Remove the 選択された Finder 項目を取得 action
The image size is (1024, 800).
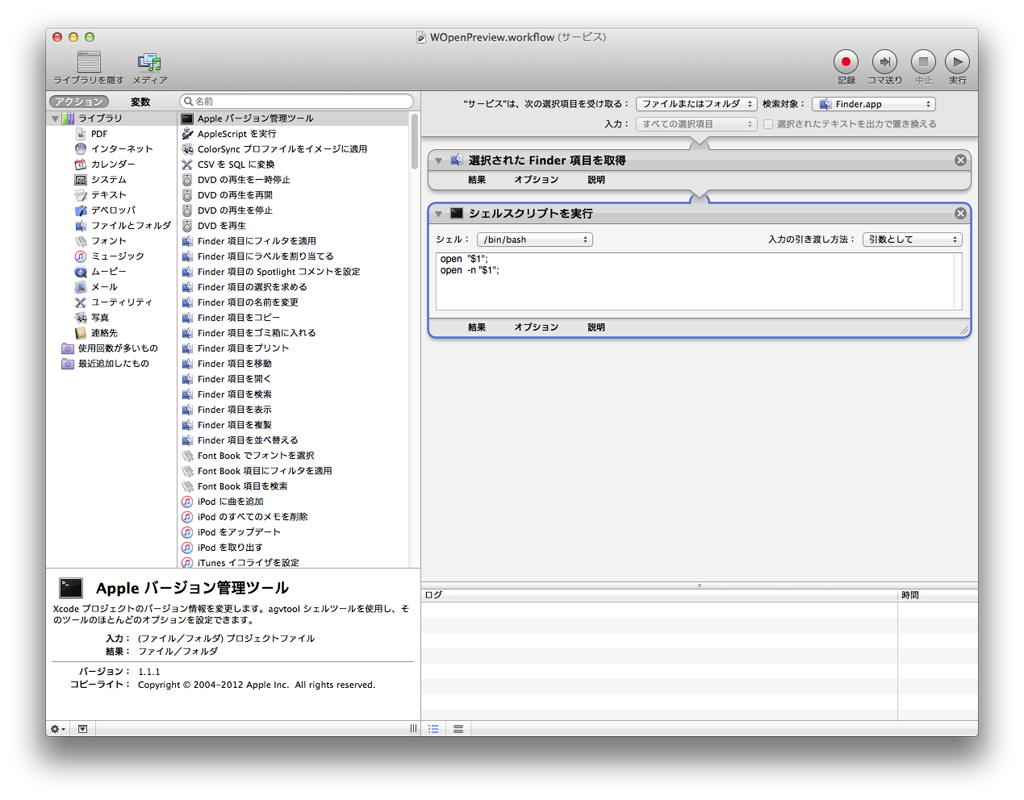point(961,160)
